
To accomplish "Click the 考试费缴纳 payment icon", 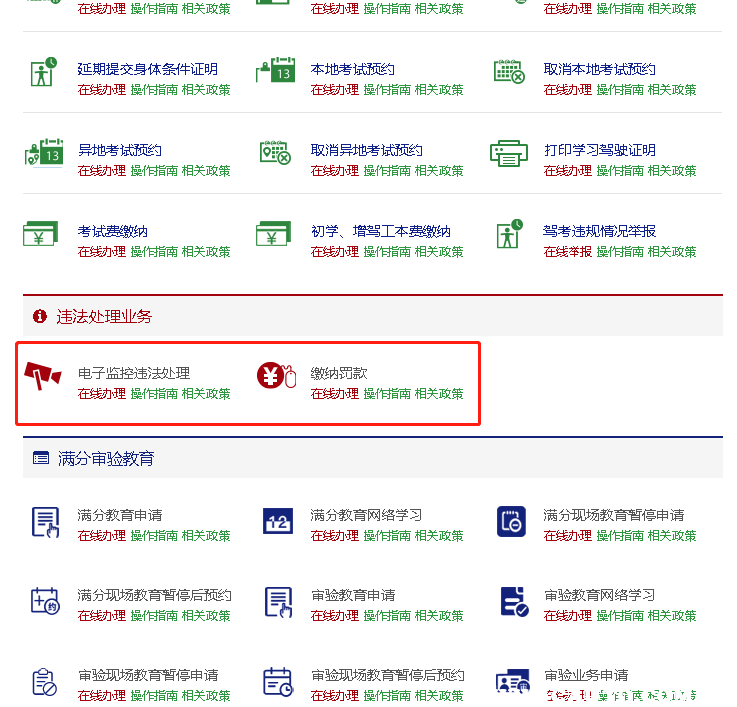I will point(43,235).
